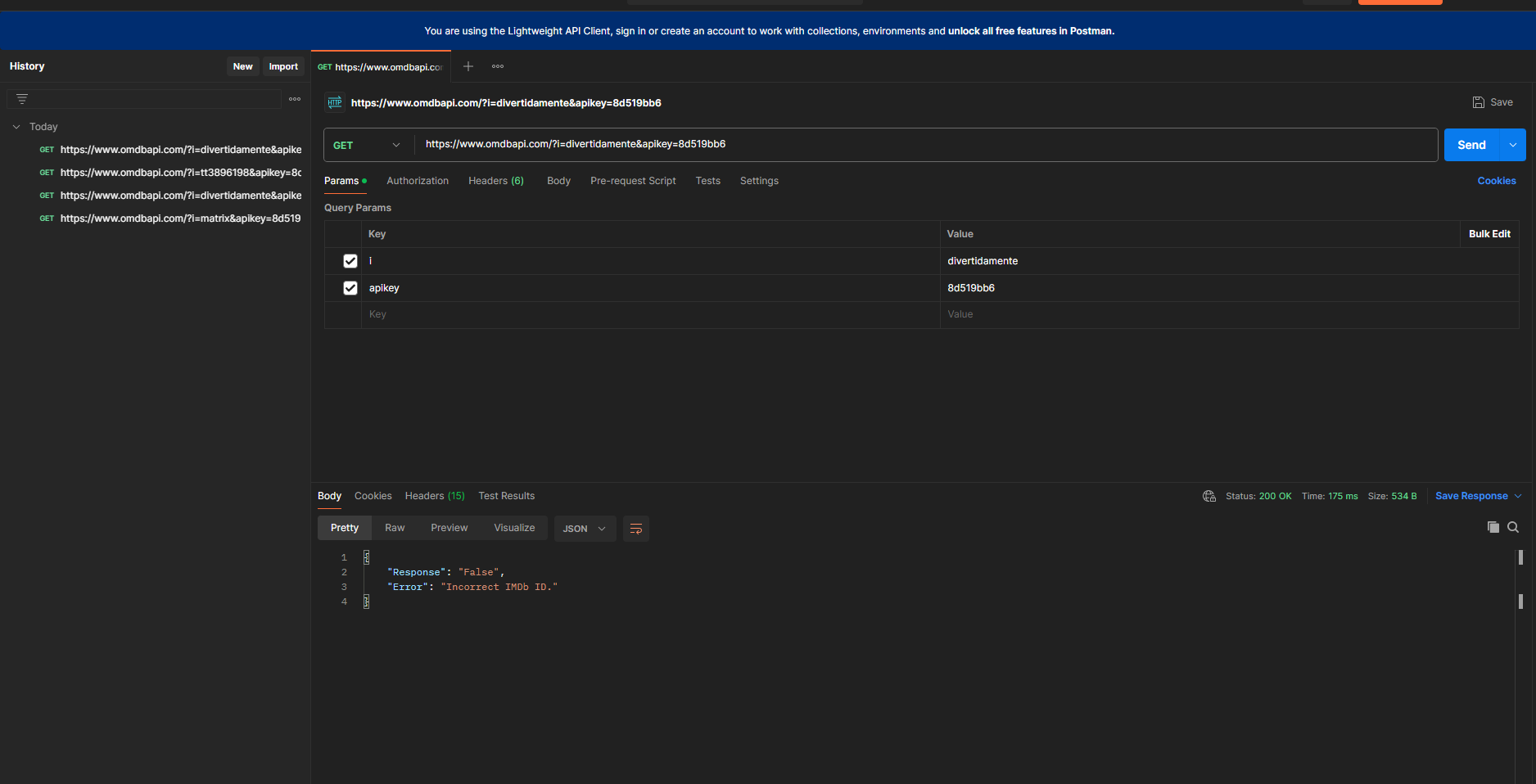Click the 'divertidamente' value cell

[1229, 261]
